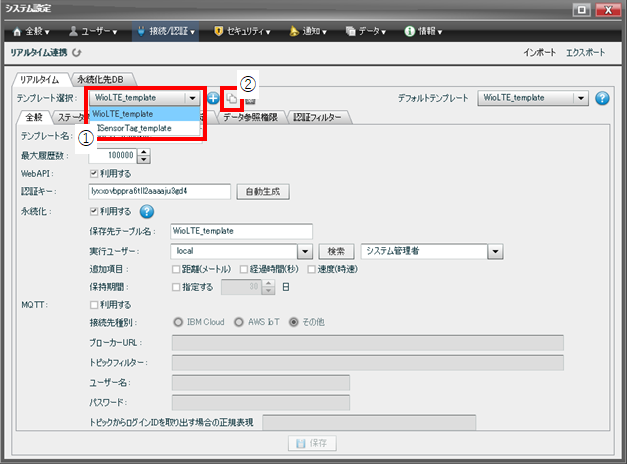Open the データ menu

point(365,31)
